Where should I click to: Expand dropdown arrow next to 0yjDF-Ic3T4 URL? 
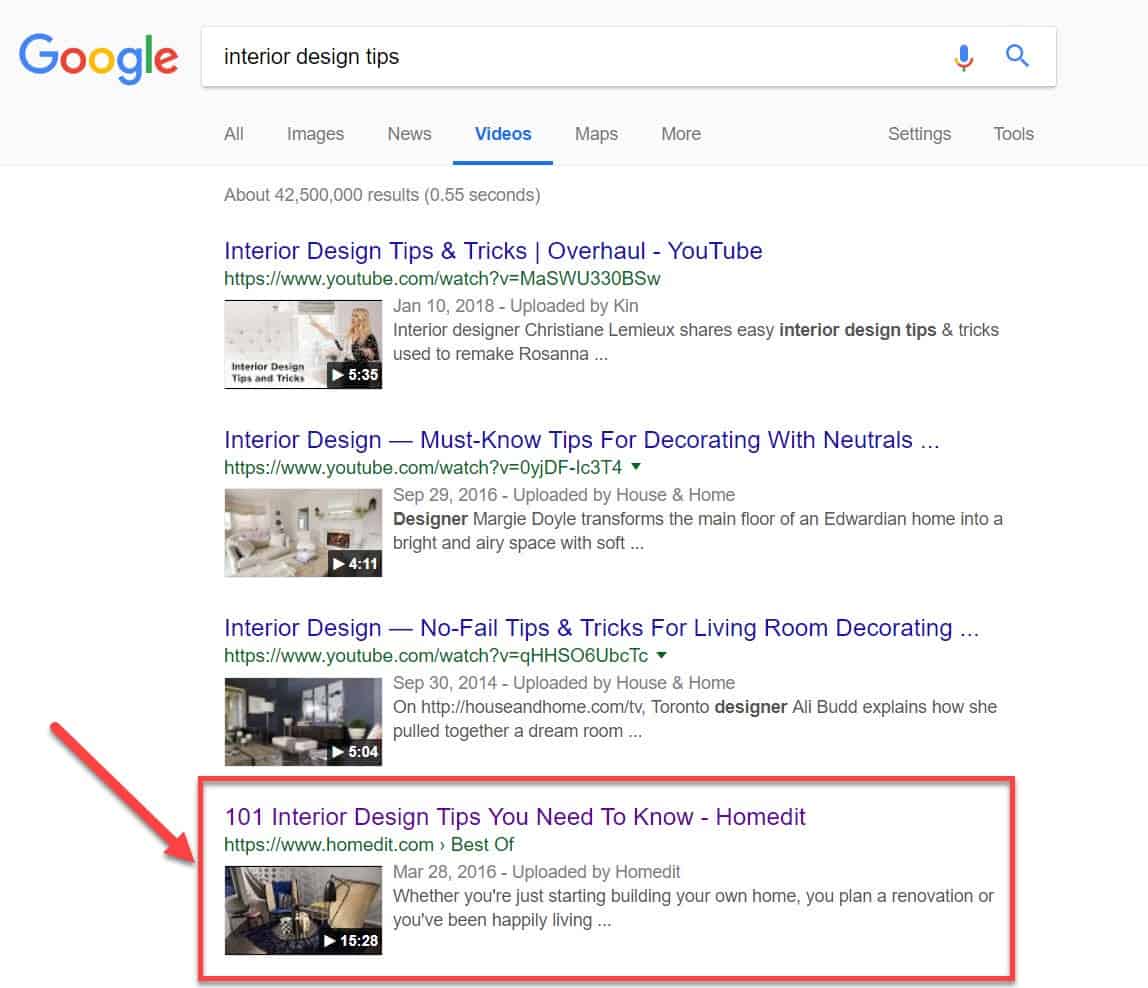pos(636,467)
